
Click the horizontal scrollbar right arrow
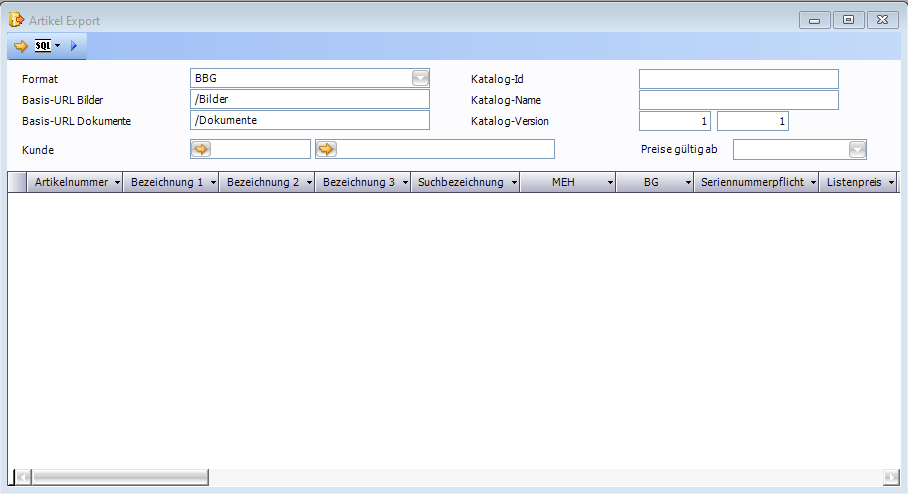pos(891,477)
